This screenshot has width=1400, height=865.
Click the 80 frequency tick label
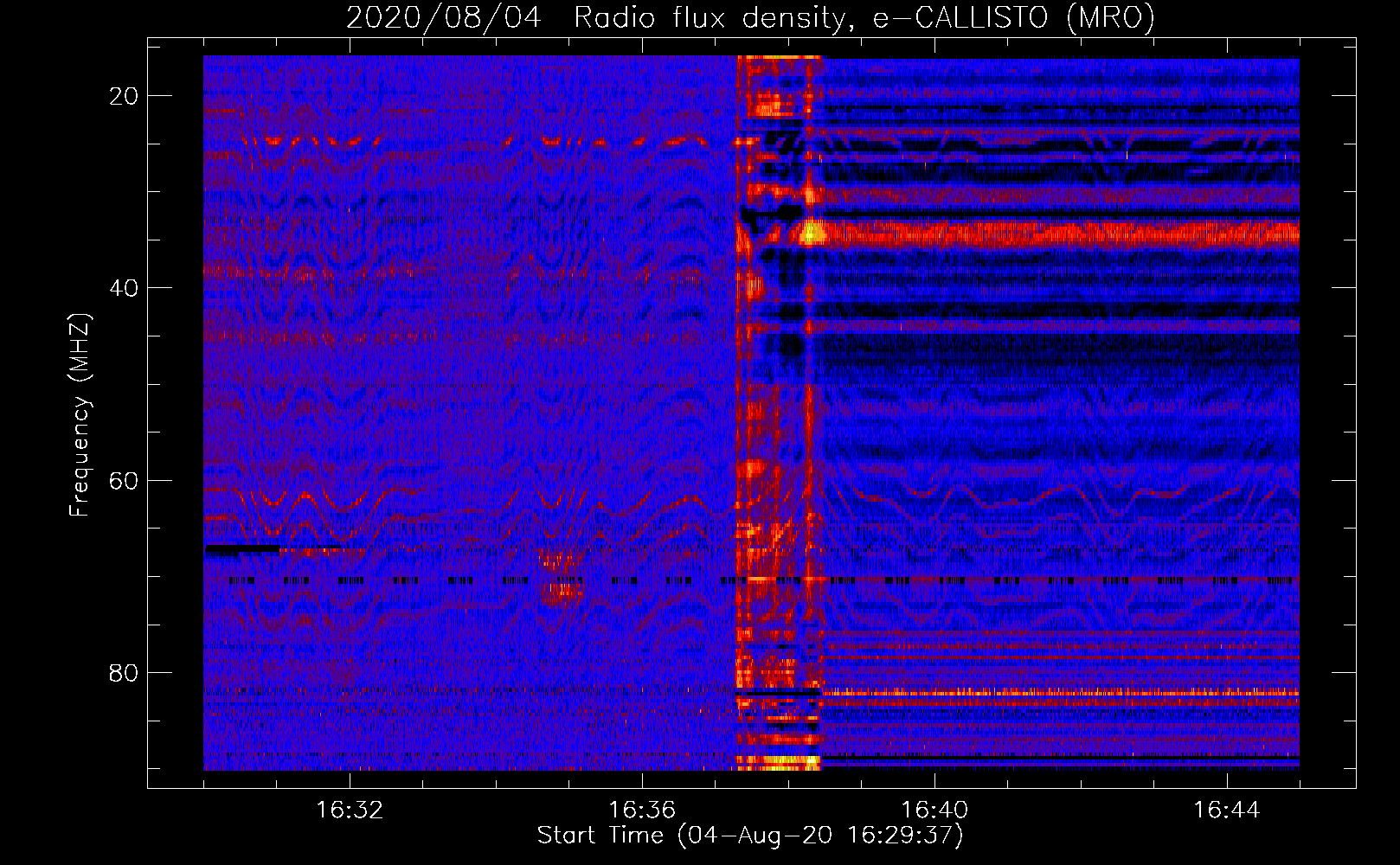(124, 672)
